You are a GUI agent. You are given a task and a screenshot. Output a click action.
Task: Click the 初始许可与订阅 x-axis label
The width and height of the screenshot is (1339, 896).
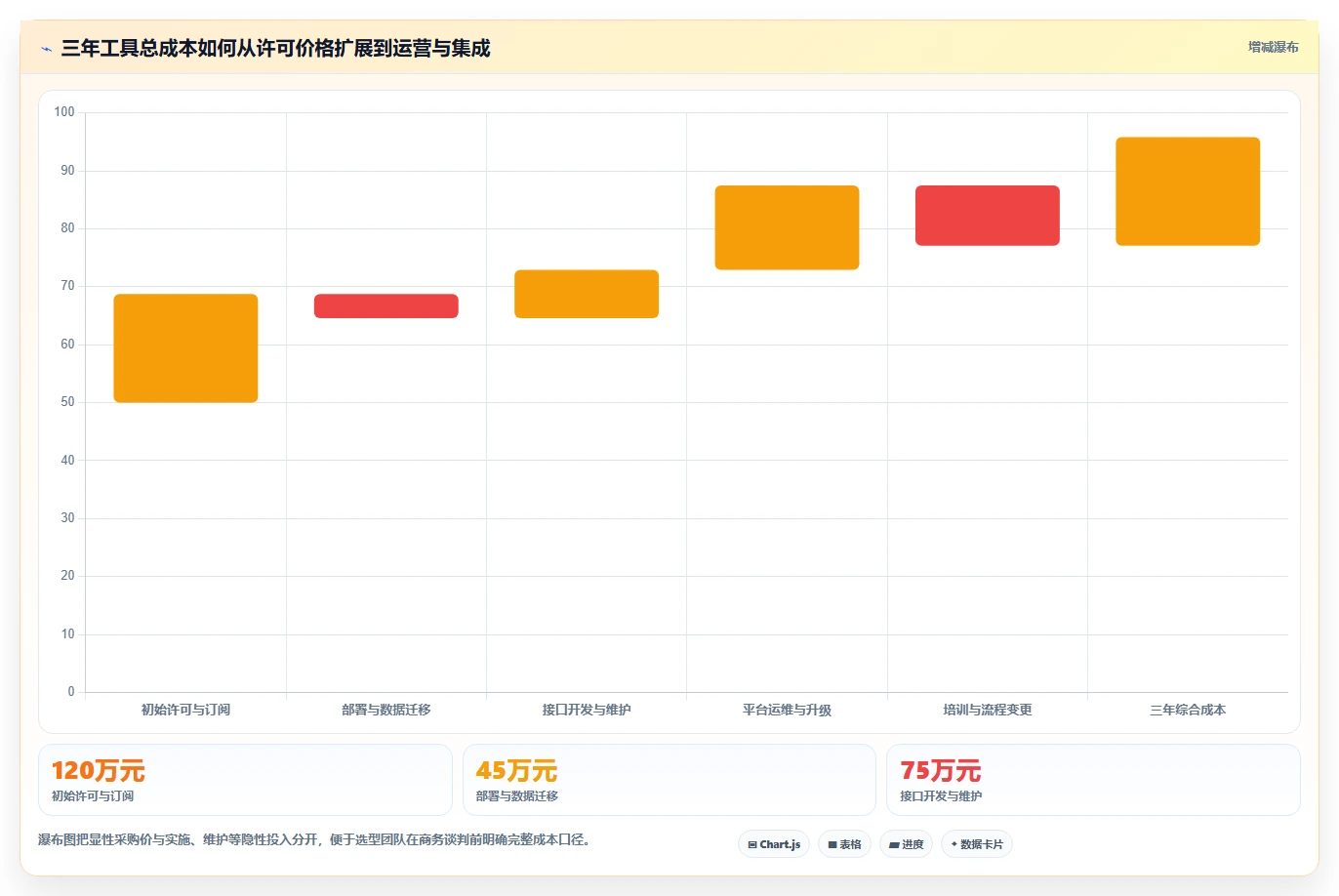[x=185, y=710]
